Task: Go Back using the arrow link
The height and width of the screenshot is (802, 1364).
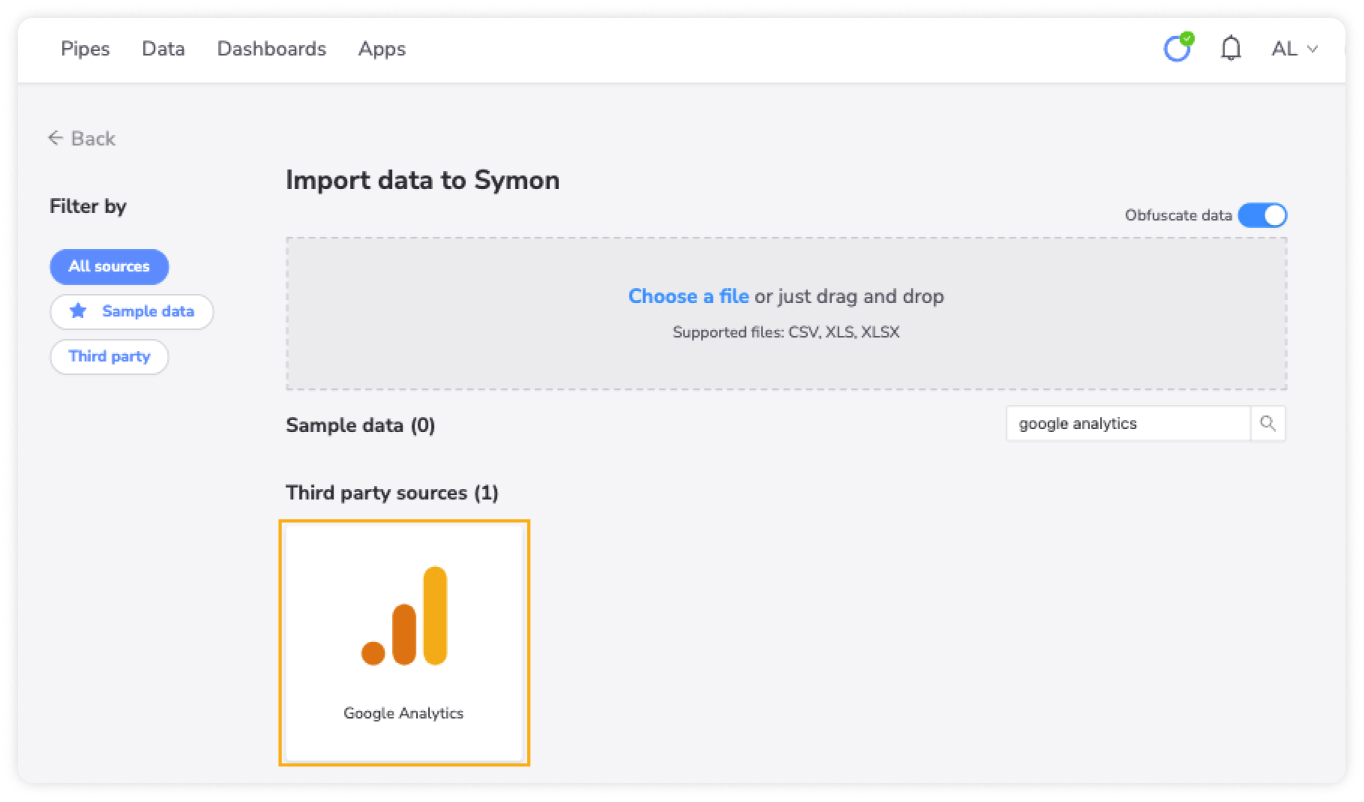Action: point(82,139)
